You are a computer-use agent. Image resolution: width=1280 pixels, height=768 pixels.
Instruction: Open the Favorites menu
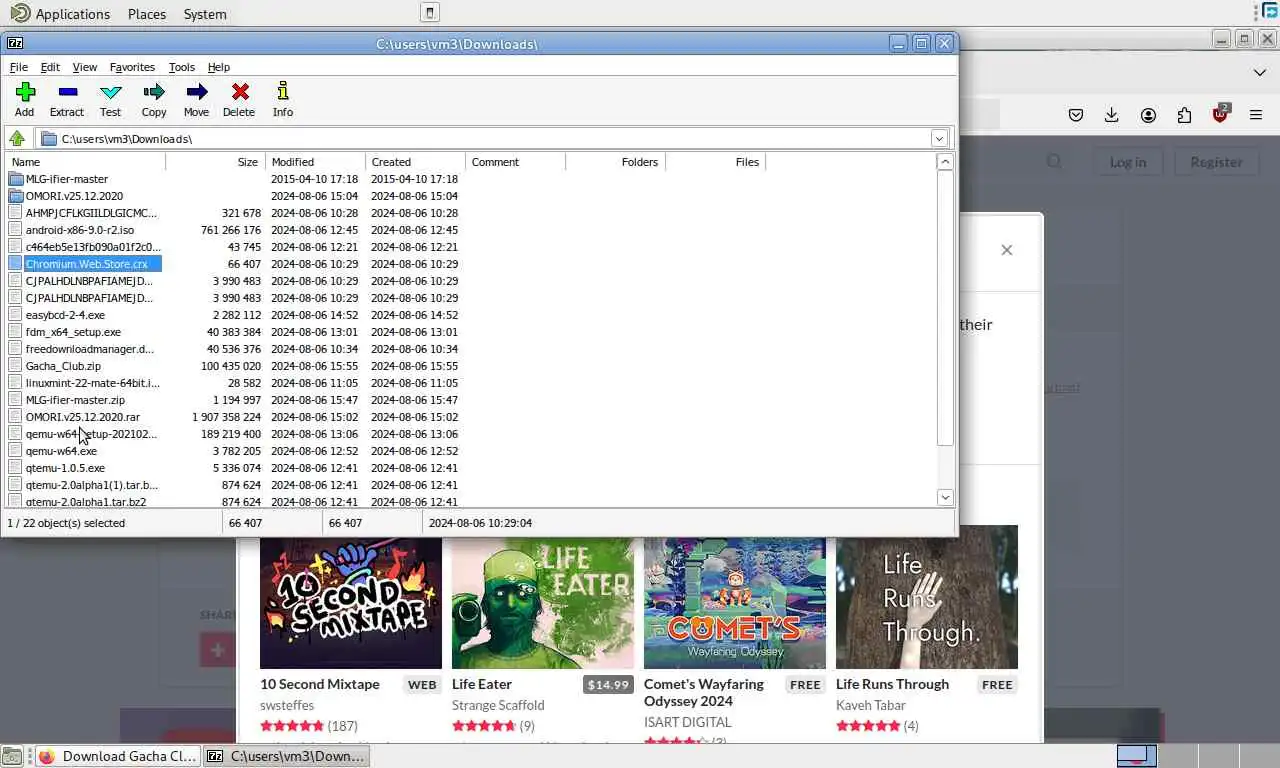pos(132,67)
